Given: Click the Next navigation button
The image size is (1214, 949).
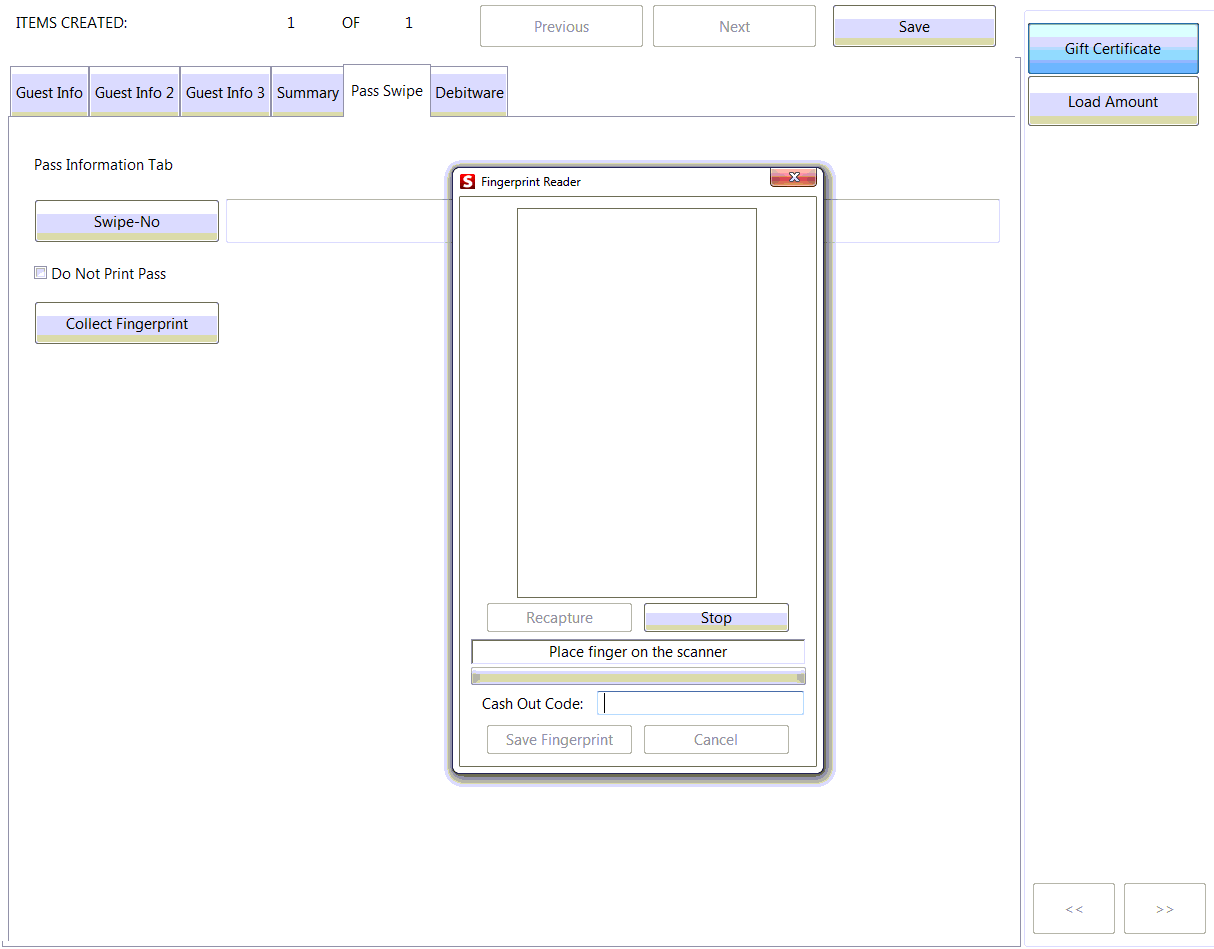Looking at the screenshot, I should pyautogui.click(x=733, y=26).
